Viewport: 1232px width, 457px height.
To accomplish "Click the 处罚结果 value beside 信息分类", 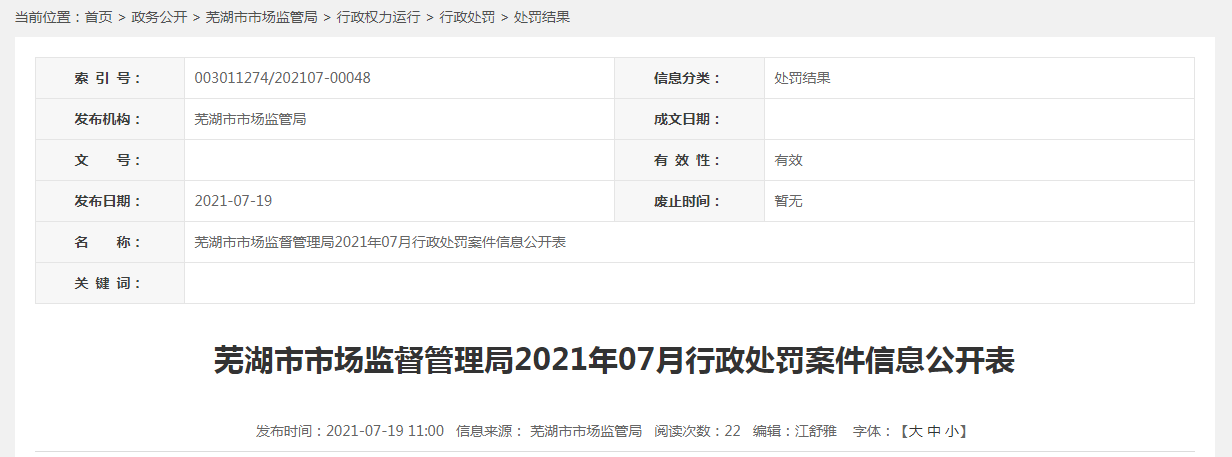I will (802, 78).
